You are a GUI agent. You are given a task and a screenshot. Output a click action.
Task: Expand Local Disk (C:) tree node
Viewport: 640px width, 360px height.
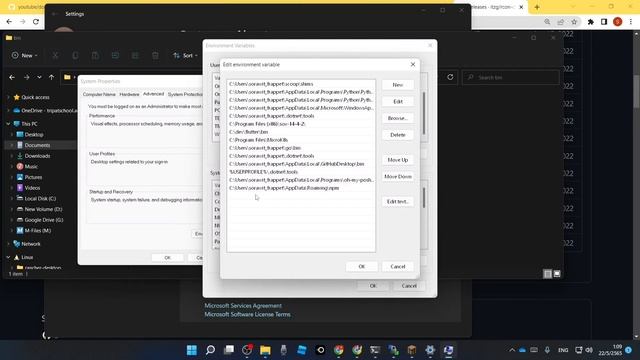pyautogui.click(x=12, y=198)
